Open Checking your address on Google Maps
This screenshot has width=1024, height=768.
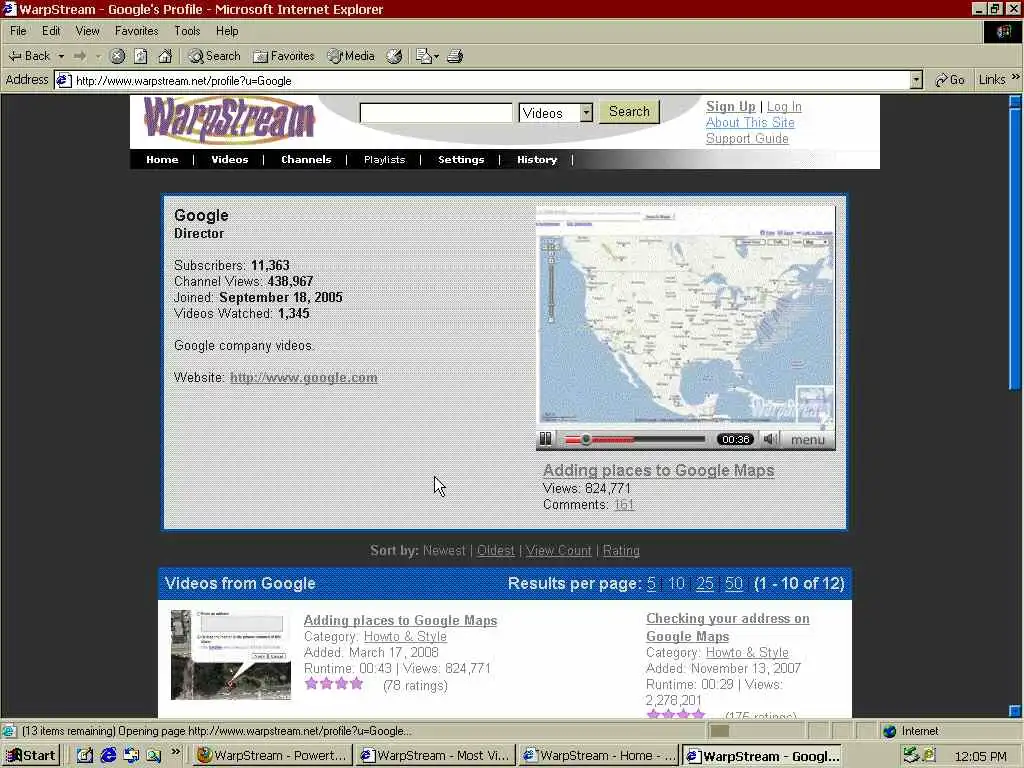click(728, 627)
